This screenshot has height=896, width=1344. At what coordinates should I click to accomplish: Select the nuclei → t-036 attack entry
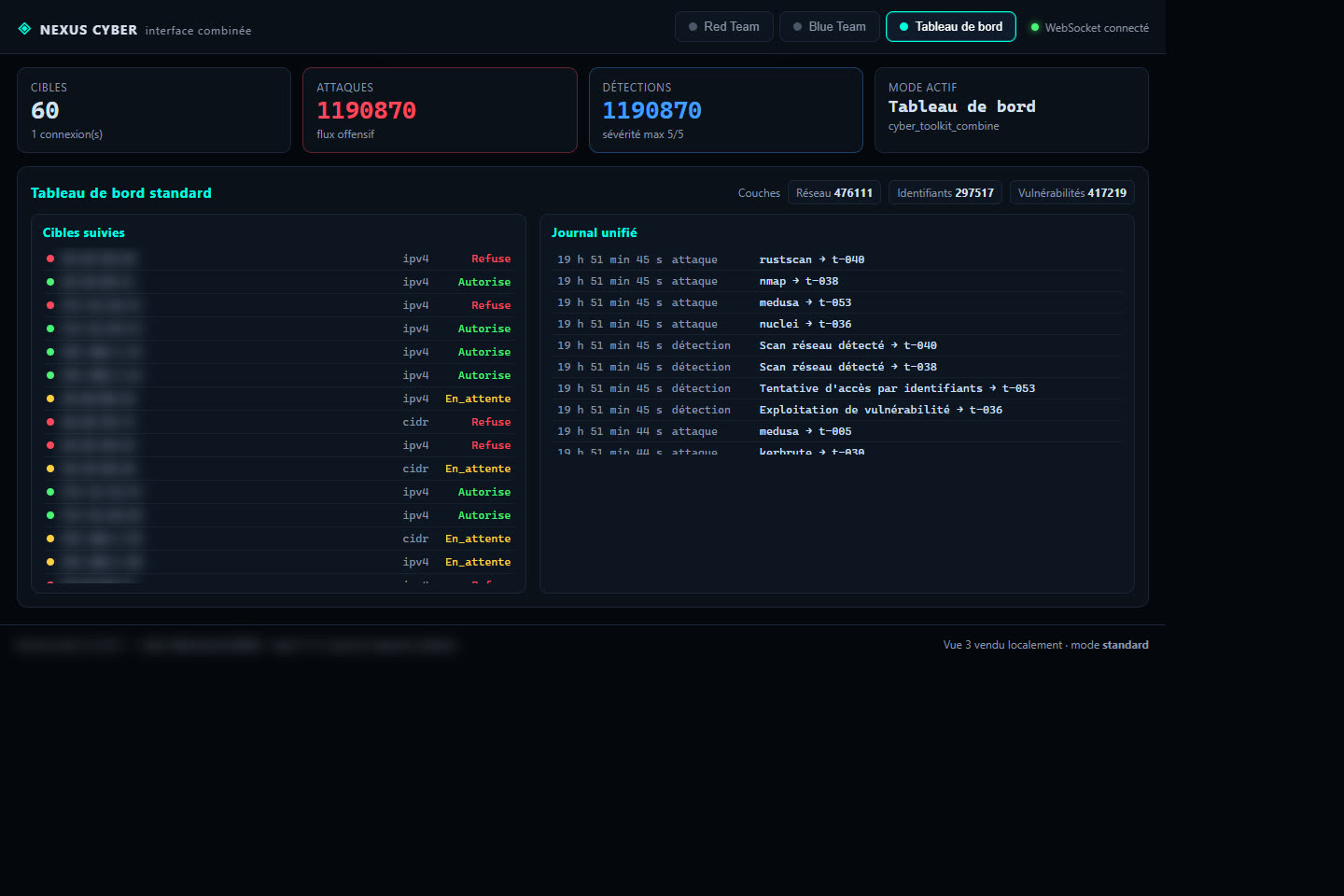837,324
